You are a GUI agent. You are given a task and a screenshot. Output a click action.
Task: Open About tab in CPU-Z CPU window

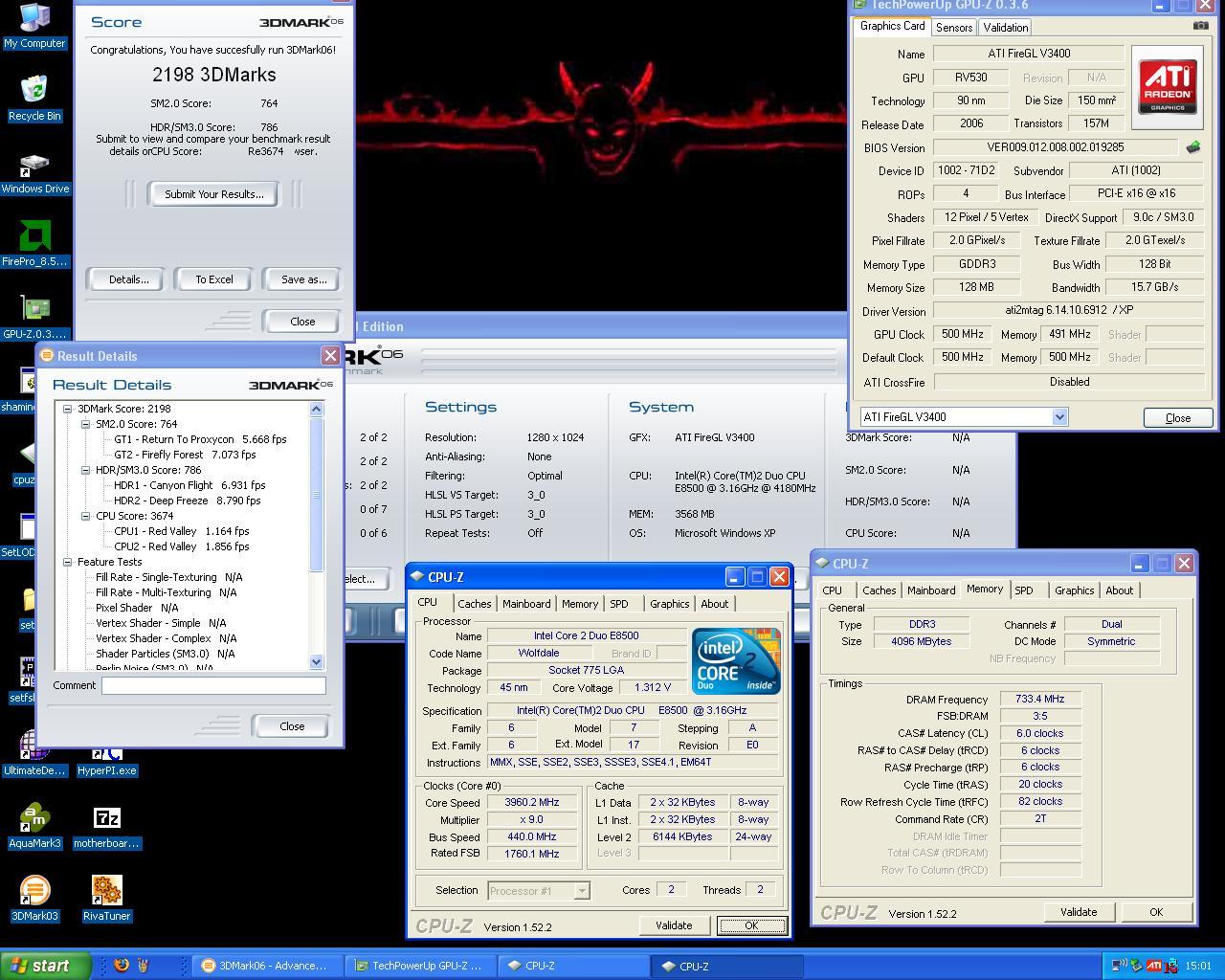click(x=714, y=604)
